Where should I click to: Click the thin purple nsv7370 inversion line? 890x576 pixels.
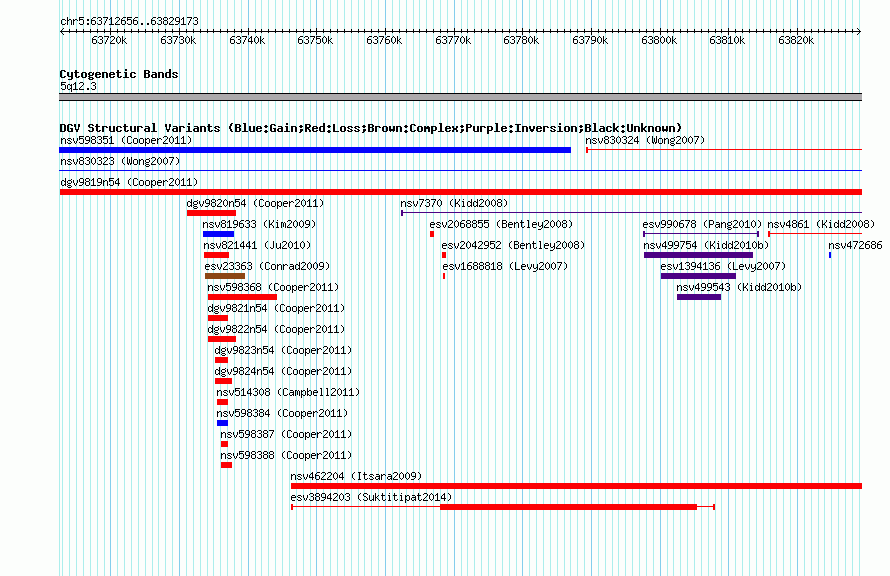coord(632,213)
